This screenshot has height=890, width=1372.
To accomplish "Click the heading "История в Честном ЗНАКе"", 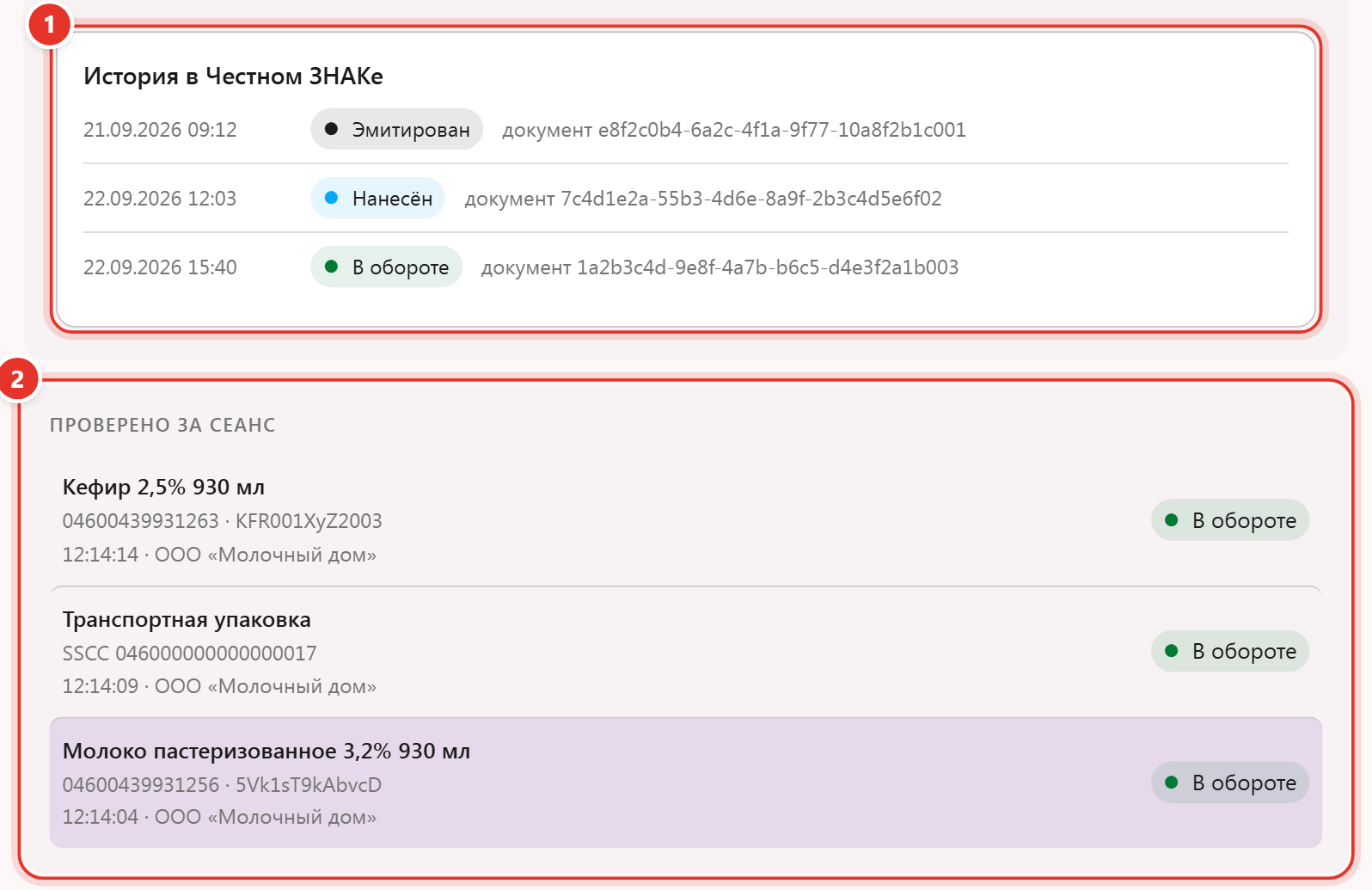I will click(x=233, y=77).
